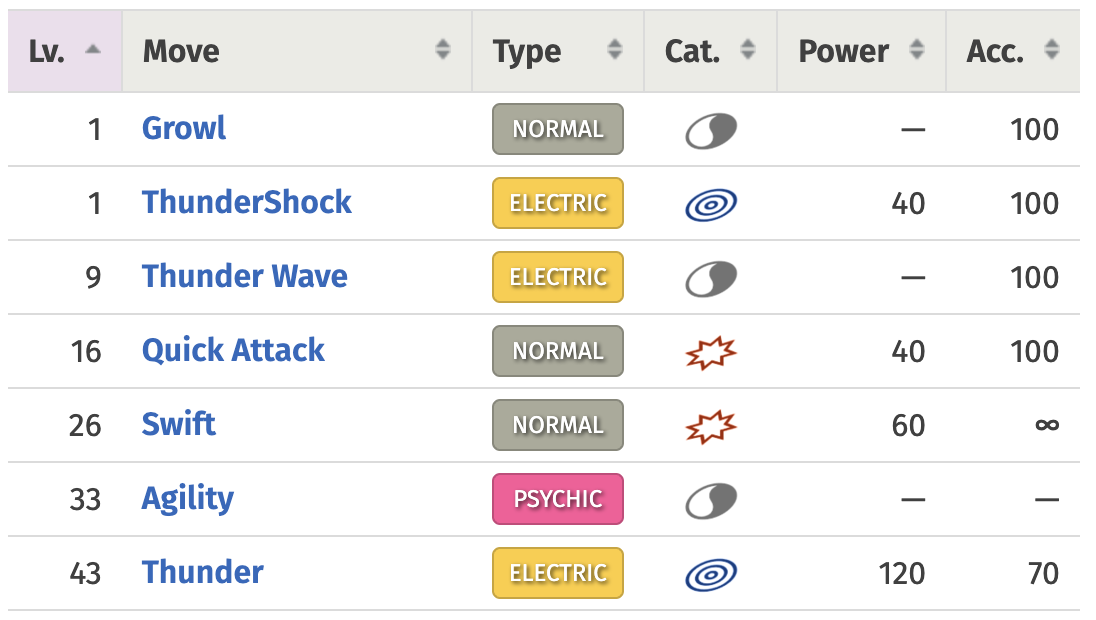Click the Special category icon for ThunderShock
Screen dimensions: 1096x620
pos(710,202)
